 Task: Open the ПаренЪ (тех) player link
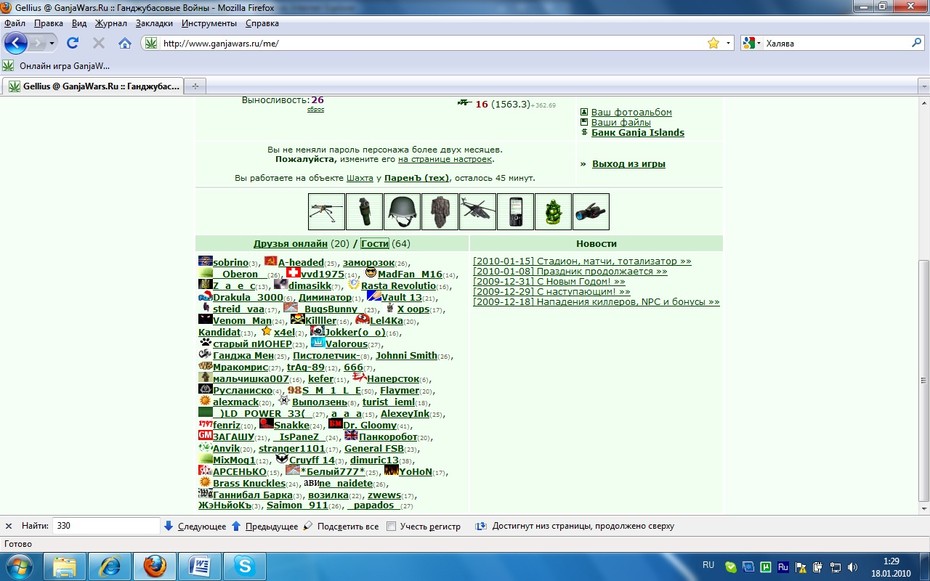417,178
